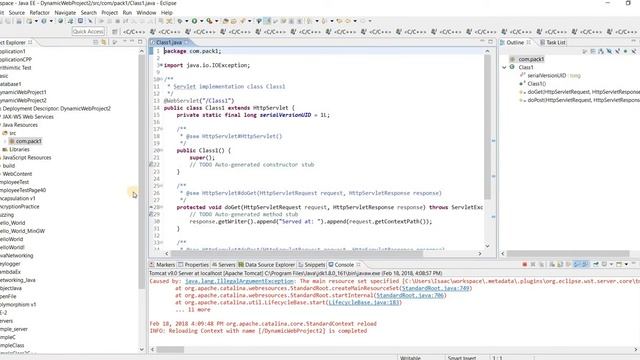
Task: Open the Display Selected Console dropdown arrow
Action: (611, 264)
